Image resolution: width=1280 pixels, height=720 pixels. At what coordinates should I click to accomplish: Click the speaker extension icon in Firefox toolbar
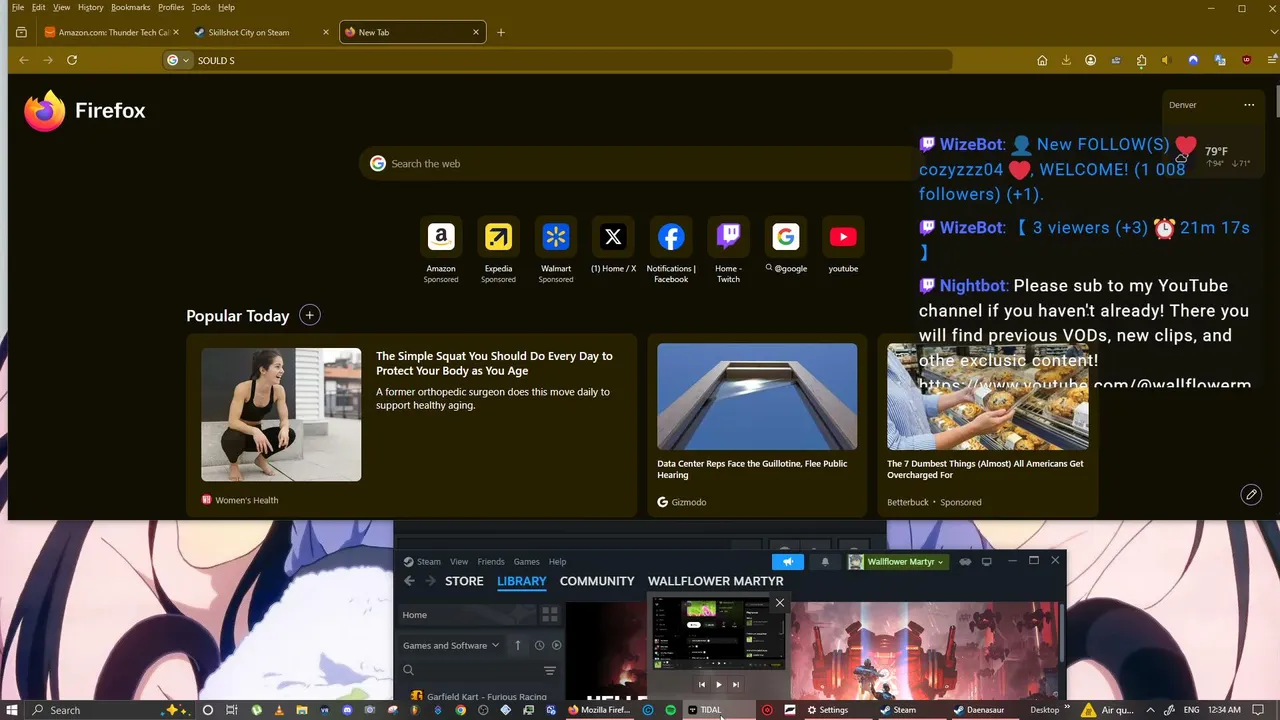[1166, 60]
